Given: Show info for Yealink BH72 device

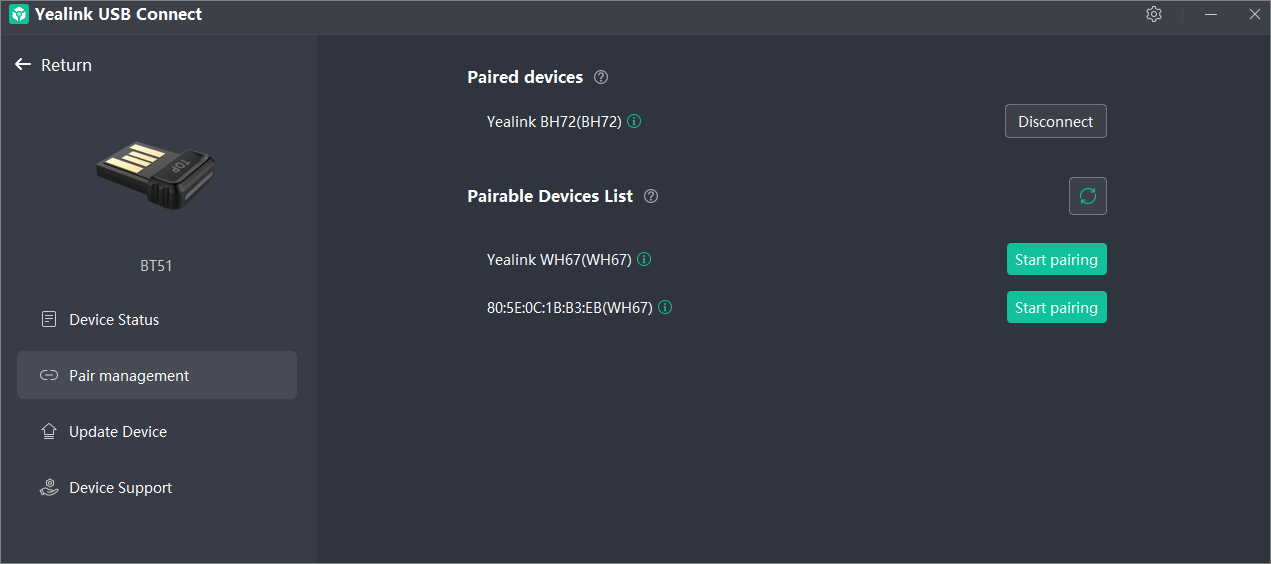Looking at the screenshot, I should click(x=634, y=121).
